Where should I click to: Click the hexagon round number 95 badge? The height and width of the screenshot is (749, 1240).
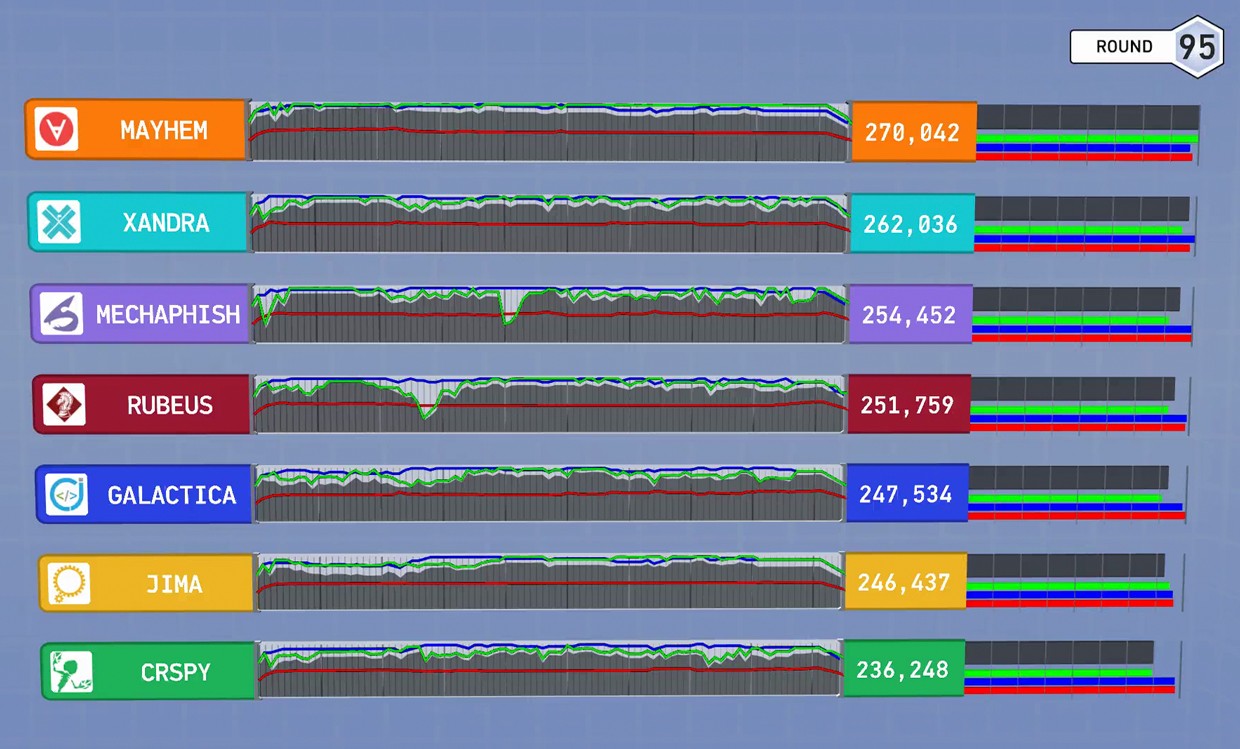1196,47
